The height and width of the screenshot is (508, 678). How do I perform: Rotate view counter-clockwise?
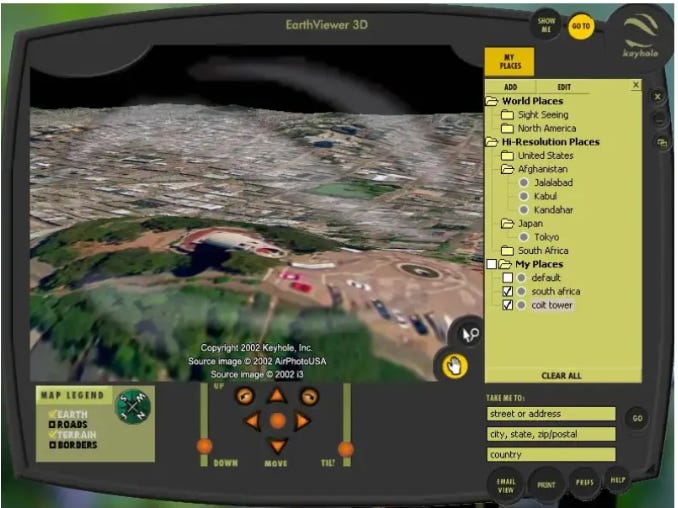click(x=245, y=396)
